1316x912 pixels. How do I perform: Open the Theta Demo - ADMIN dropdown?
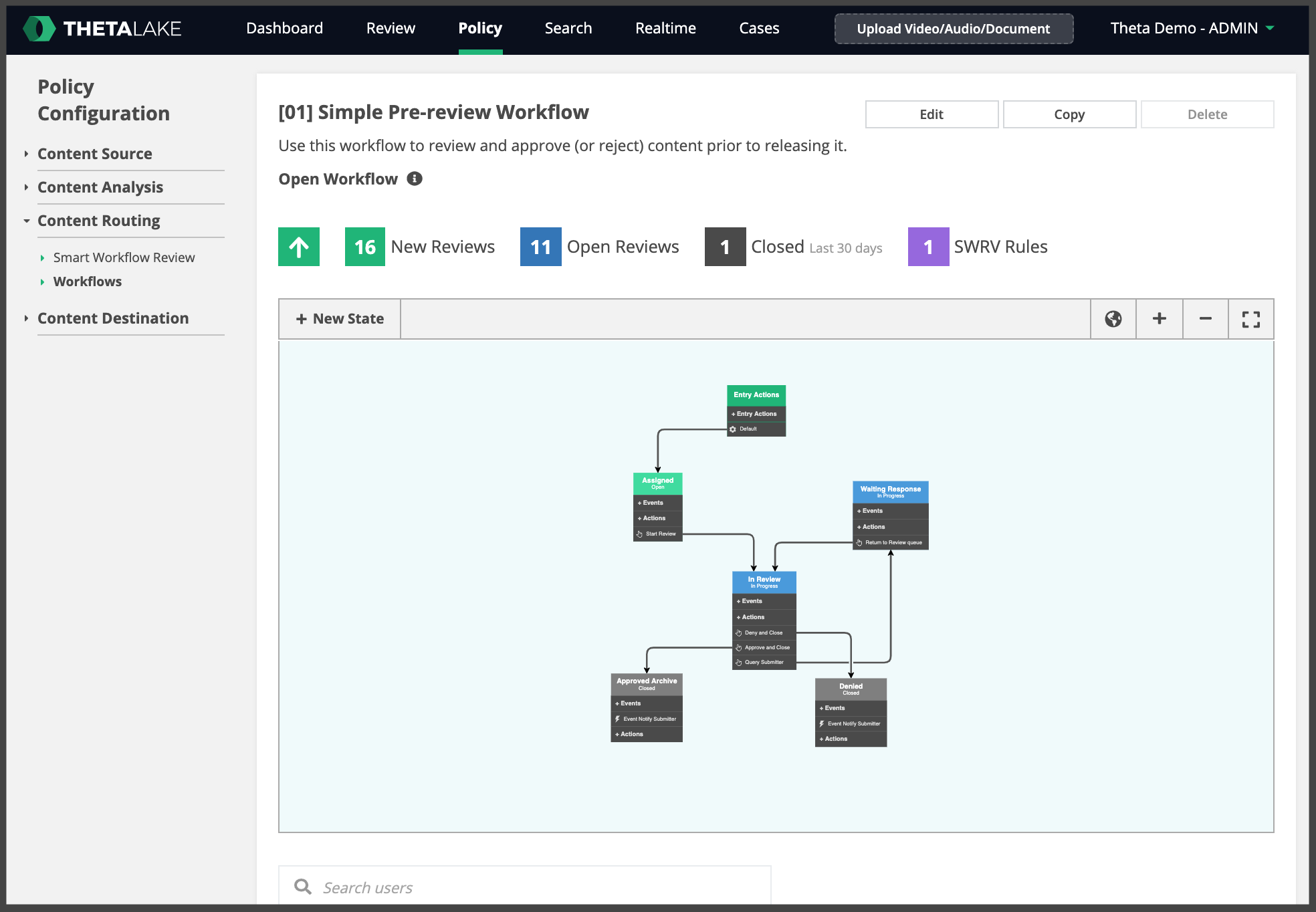pyautogui.click(x=1192, y=28)
